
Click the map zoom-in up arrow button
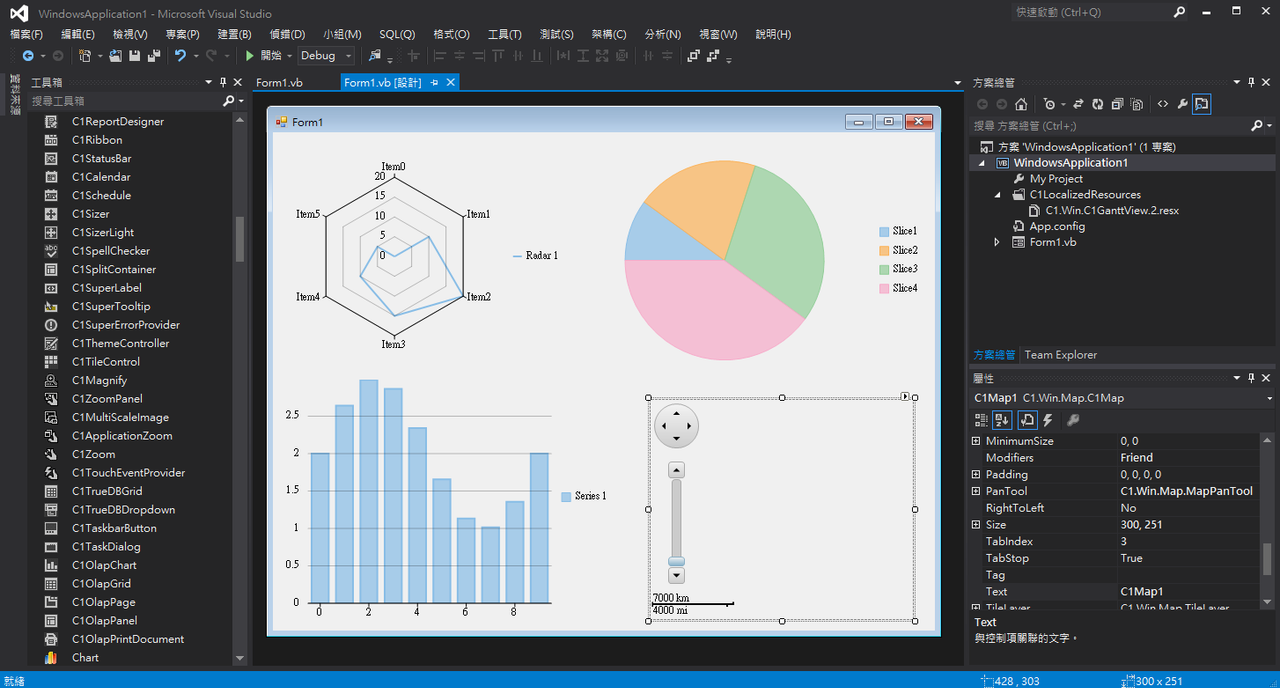pos(677,470)
